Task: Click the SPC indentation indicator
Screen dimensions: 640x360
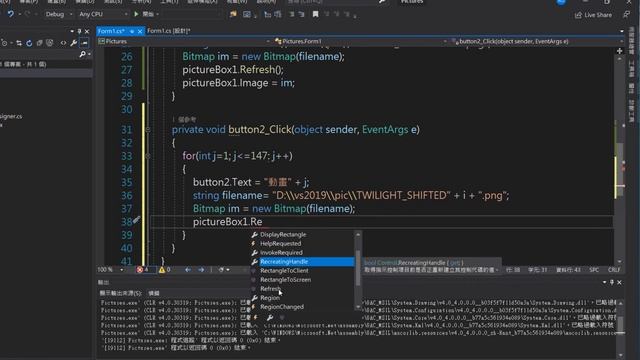Action: click(594, 270)
